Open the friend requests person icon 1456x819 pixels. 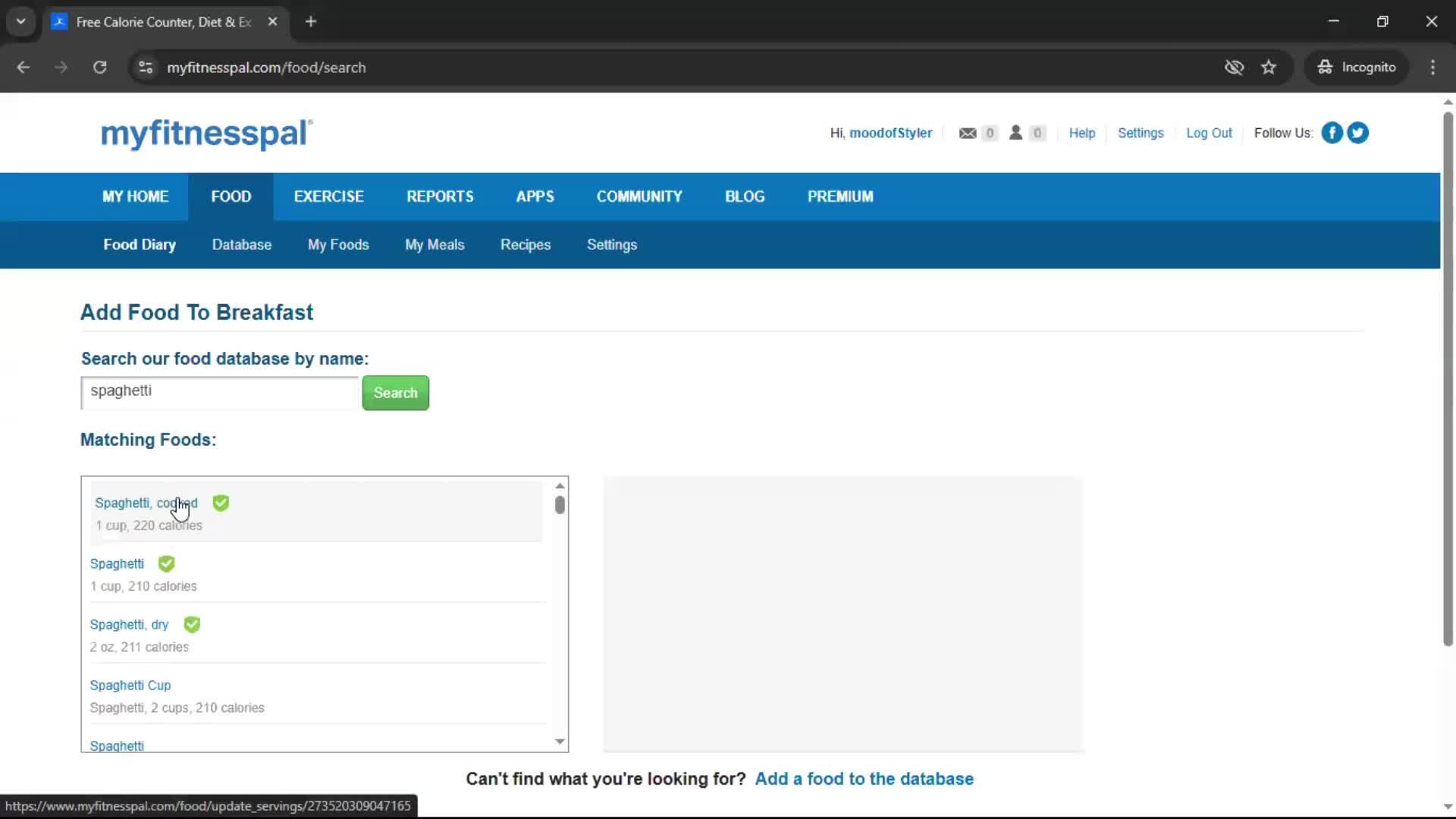(x=1015, y=133)
